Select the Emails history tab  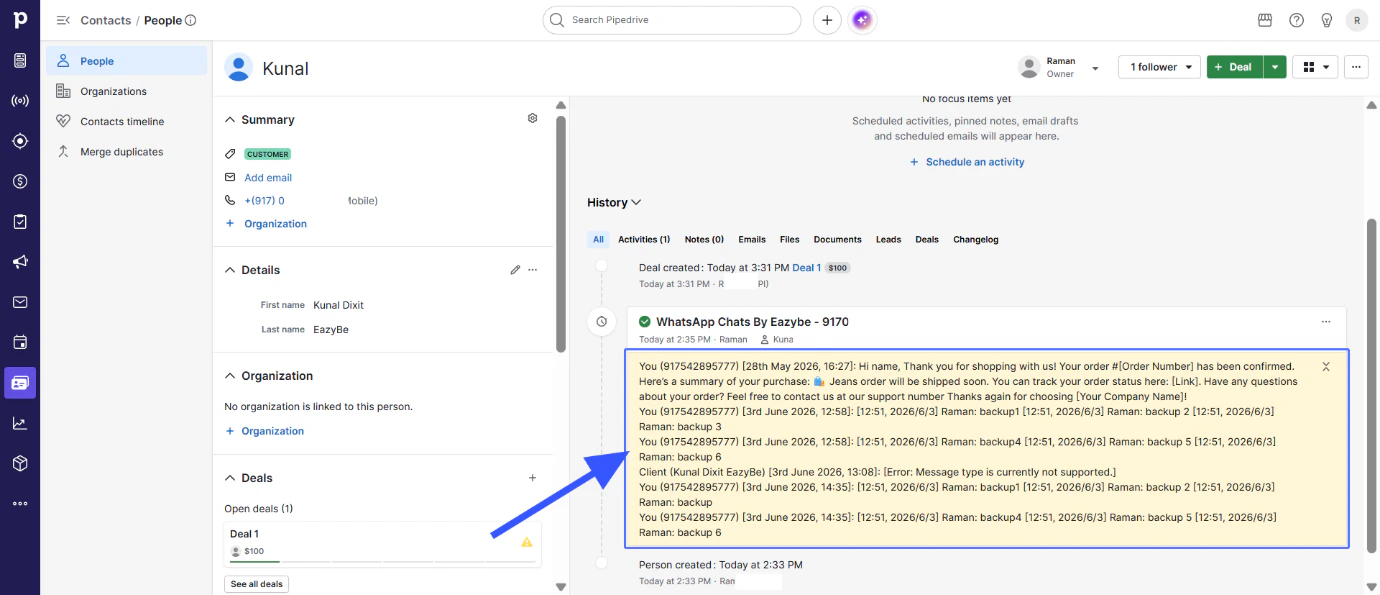752,239
